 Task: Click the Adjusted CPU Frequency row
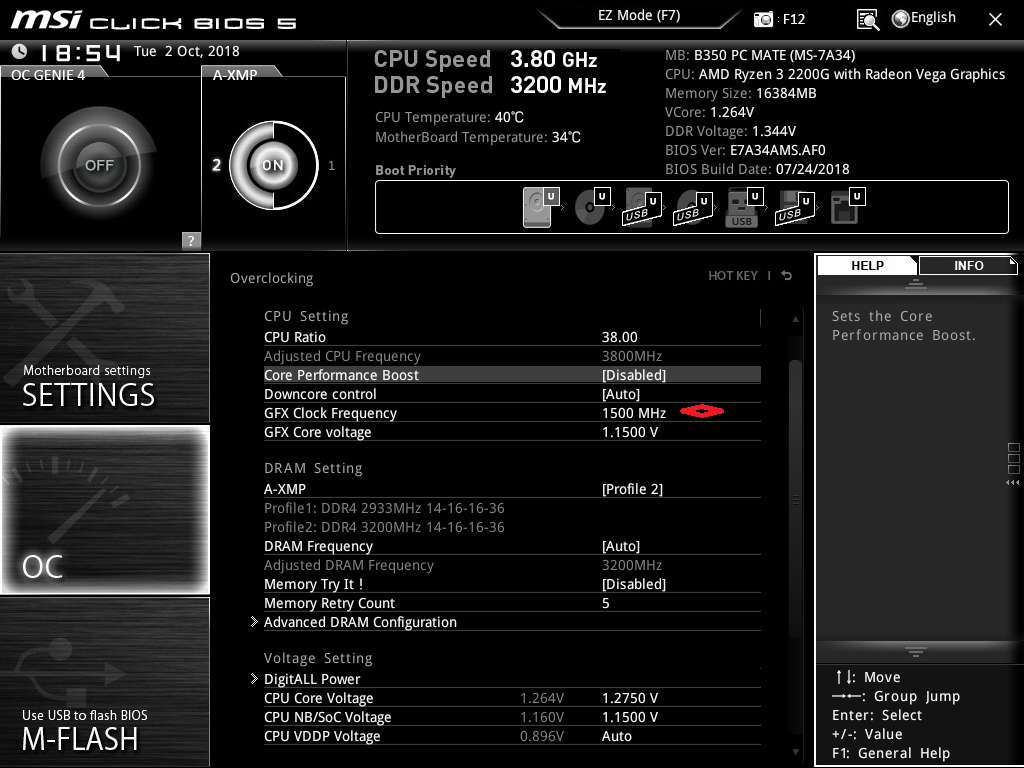(x=512, y=356)
